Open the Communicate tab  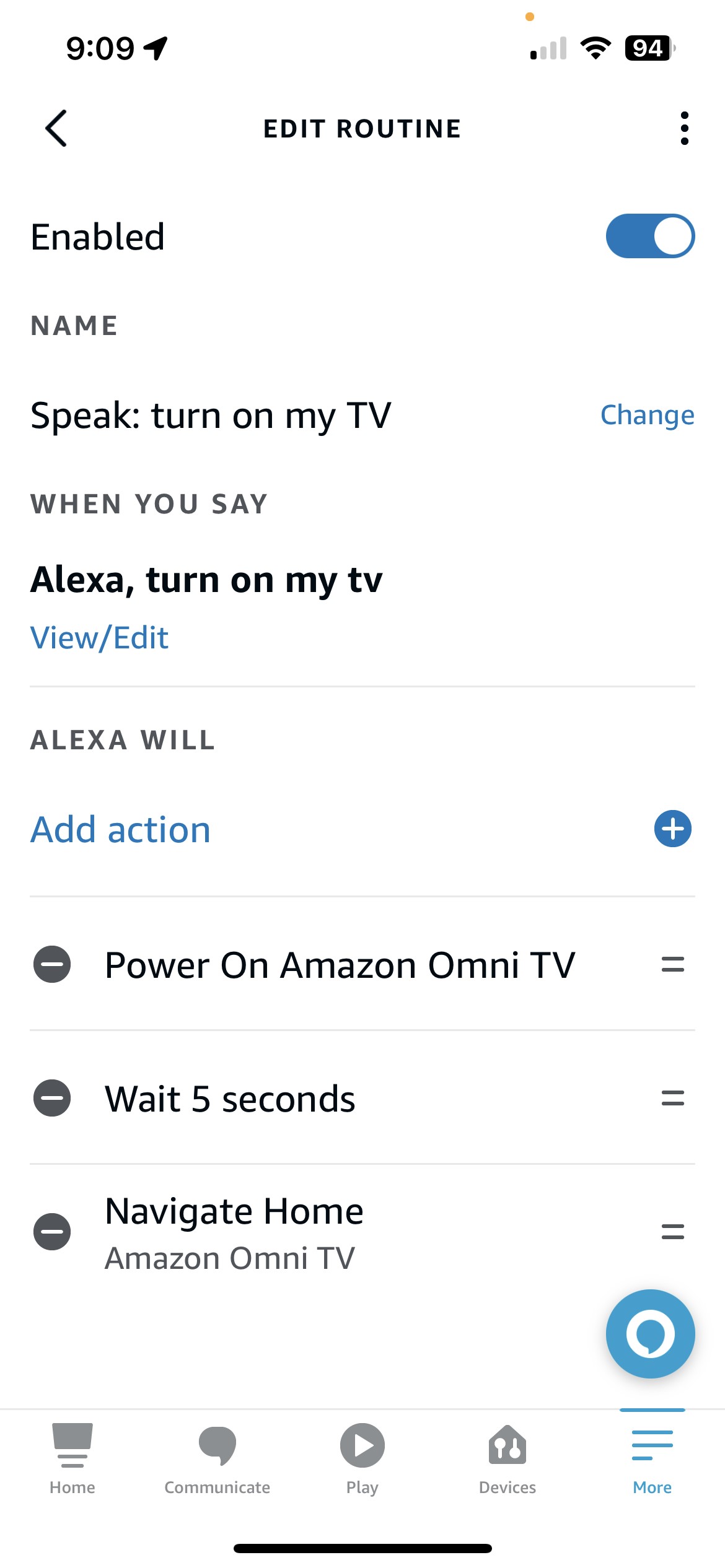(x=217, y=1458)
